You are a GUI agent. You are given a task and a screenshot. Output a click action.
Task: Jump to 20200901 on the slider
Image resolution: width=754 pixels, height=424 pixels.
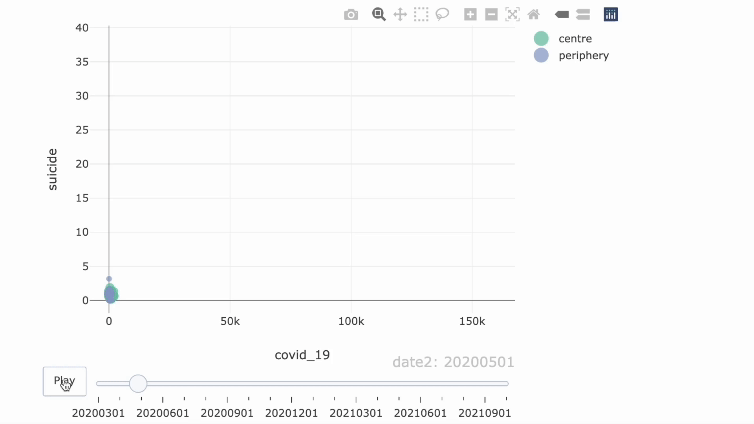coord(226,383)
